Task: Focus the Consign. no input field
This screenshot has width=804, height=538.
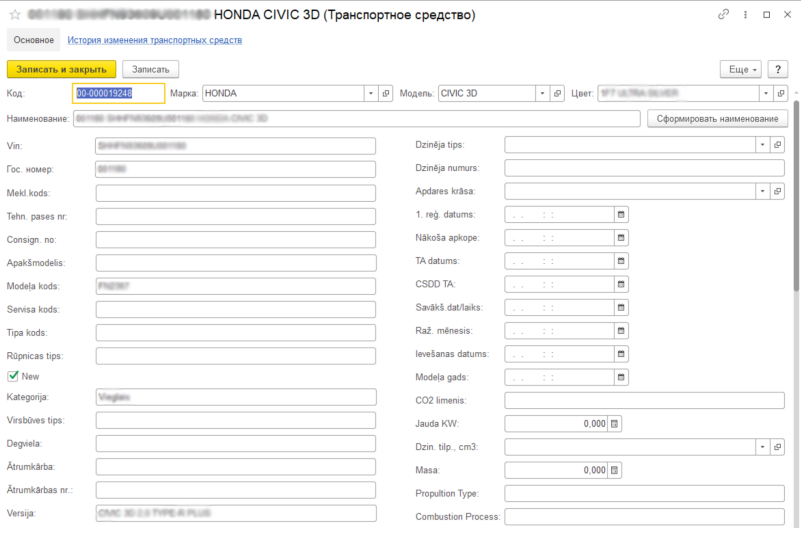Action: pos(235,240)
